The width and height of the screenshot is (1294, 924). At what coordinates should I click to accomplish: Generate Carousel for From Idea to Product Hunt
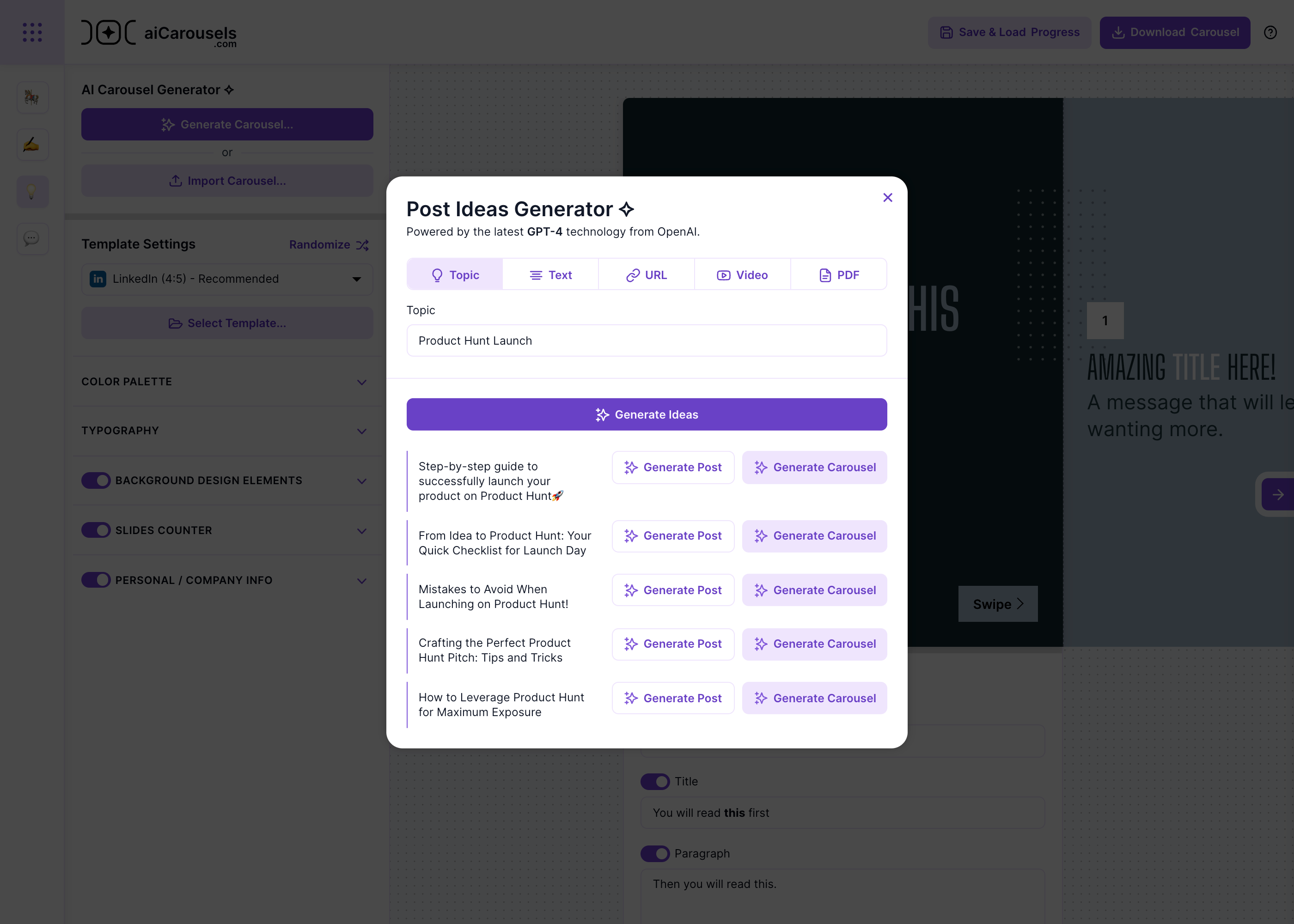pos(814,536)
